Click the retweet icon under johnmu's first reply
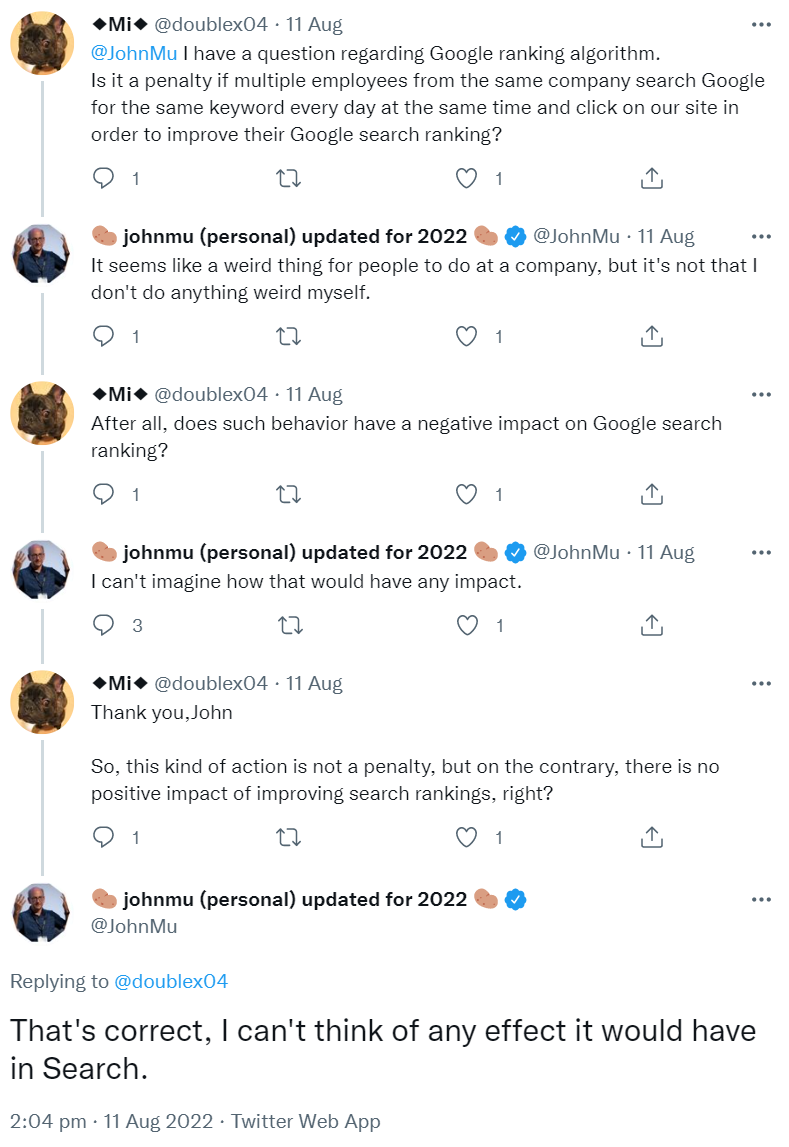 288,337
